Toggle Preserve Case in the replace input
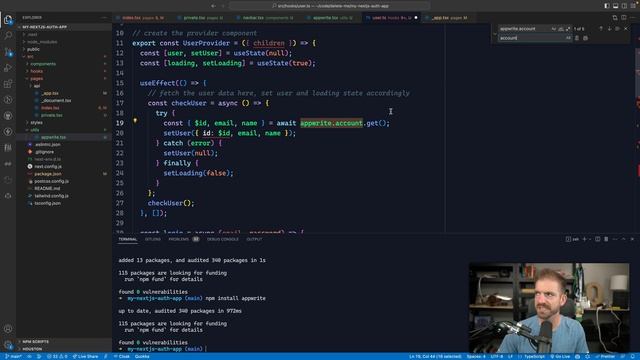The image size is (640, 360). [568, 38]
